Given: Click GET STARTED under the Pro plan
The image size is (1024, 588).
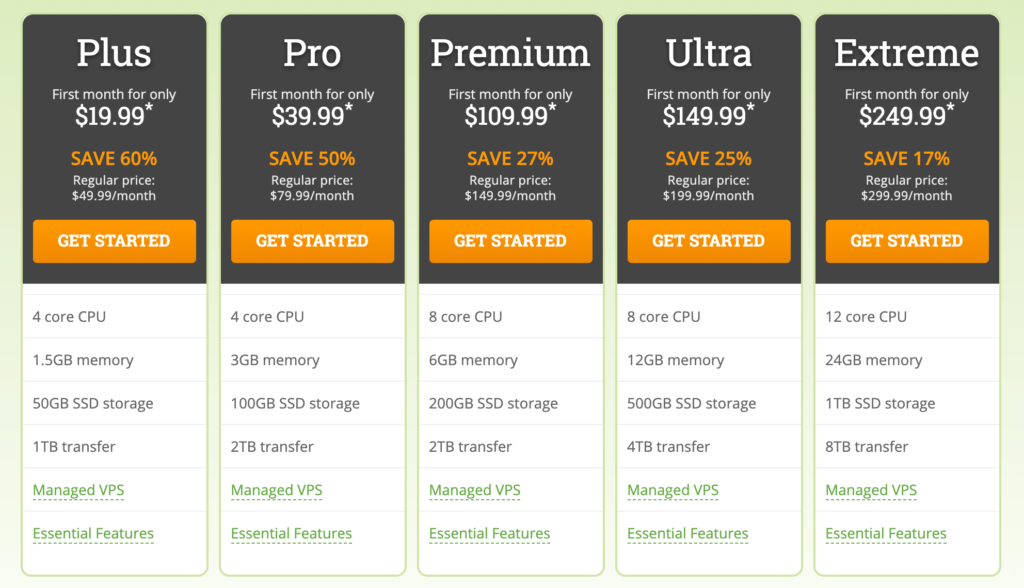Looking at the screenshot, I should coord(312,241).
